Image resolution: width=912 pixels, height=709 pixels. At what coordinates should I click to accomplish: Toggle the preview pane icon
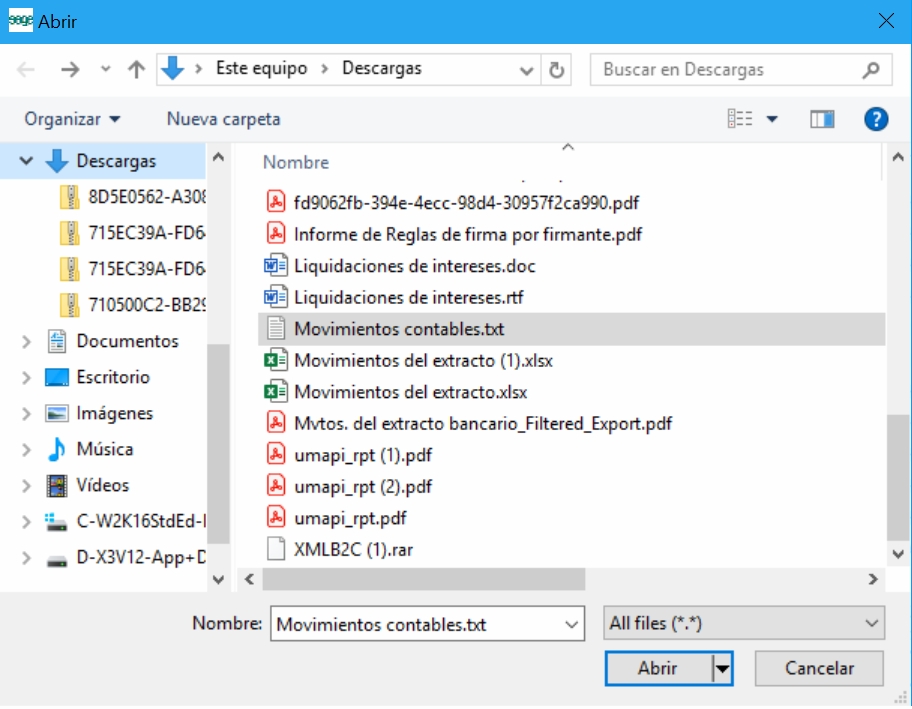pyautogui.click(x=822, y=119)
